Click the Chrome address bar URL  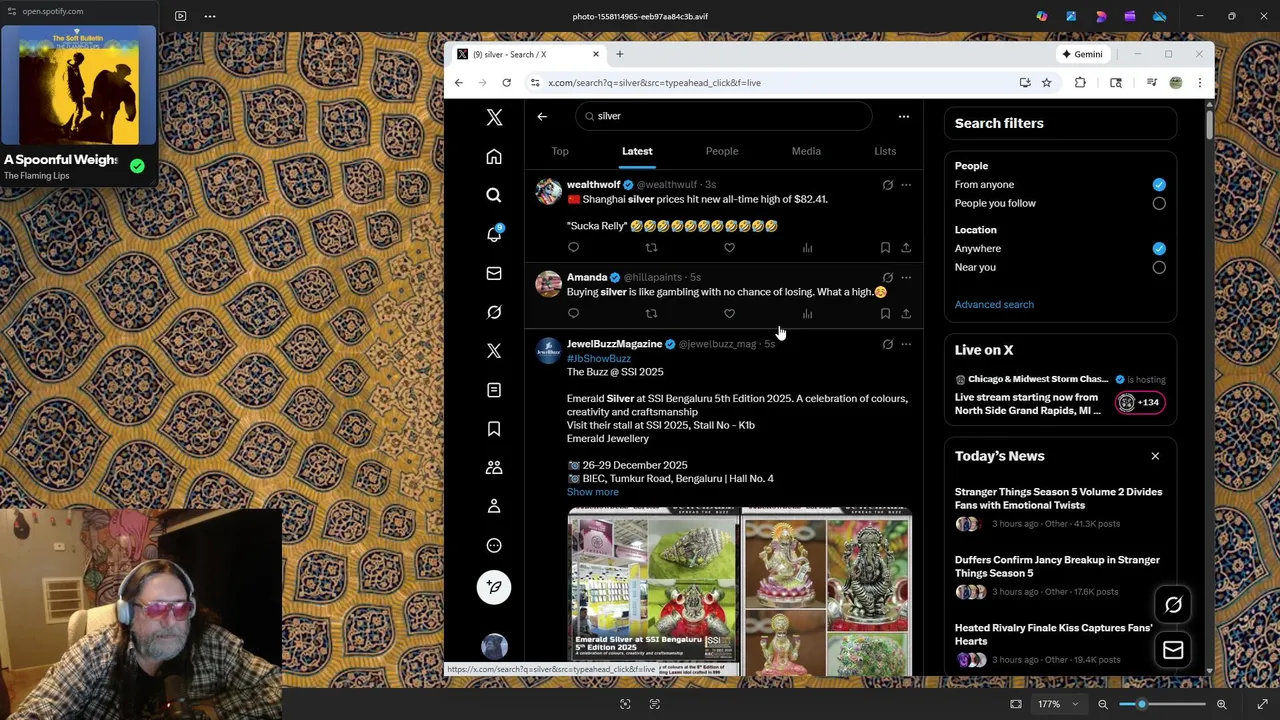click(x=654, y=83)
